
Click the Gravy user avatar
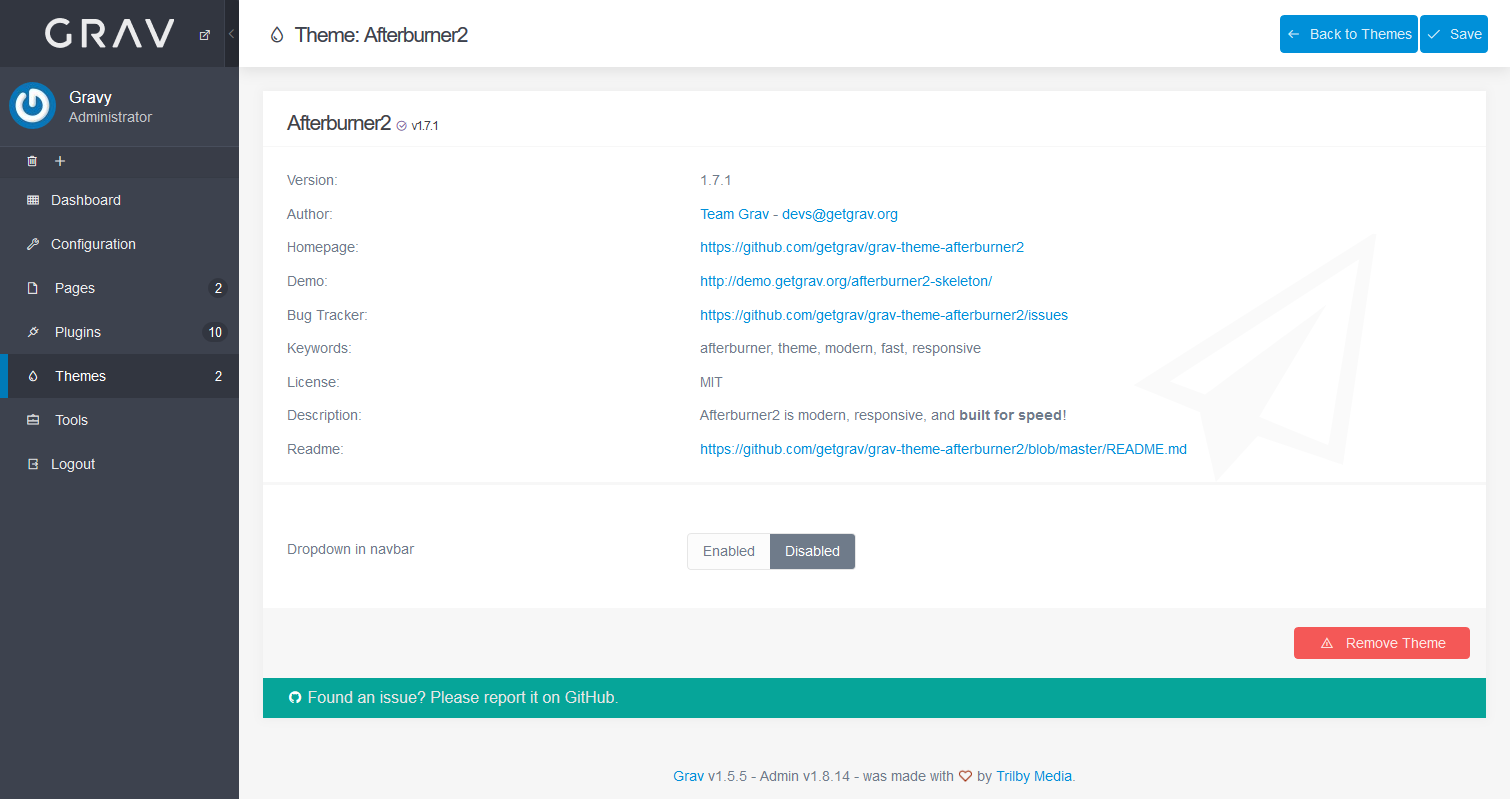pos(32,106)
